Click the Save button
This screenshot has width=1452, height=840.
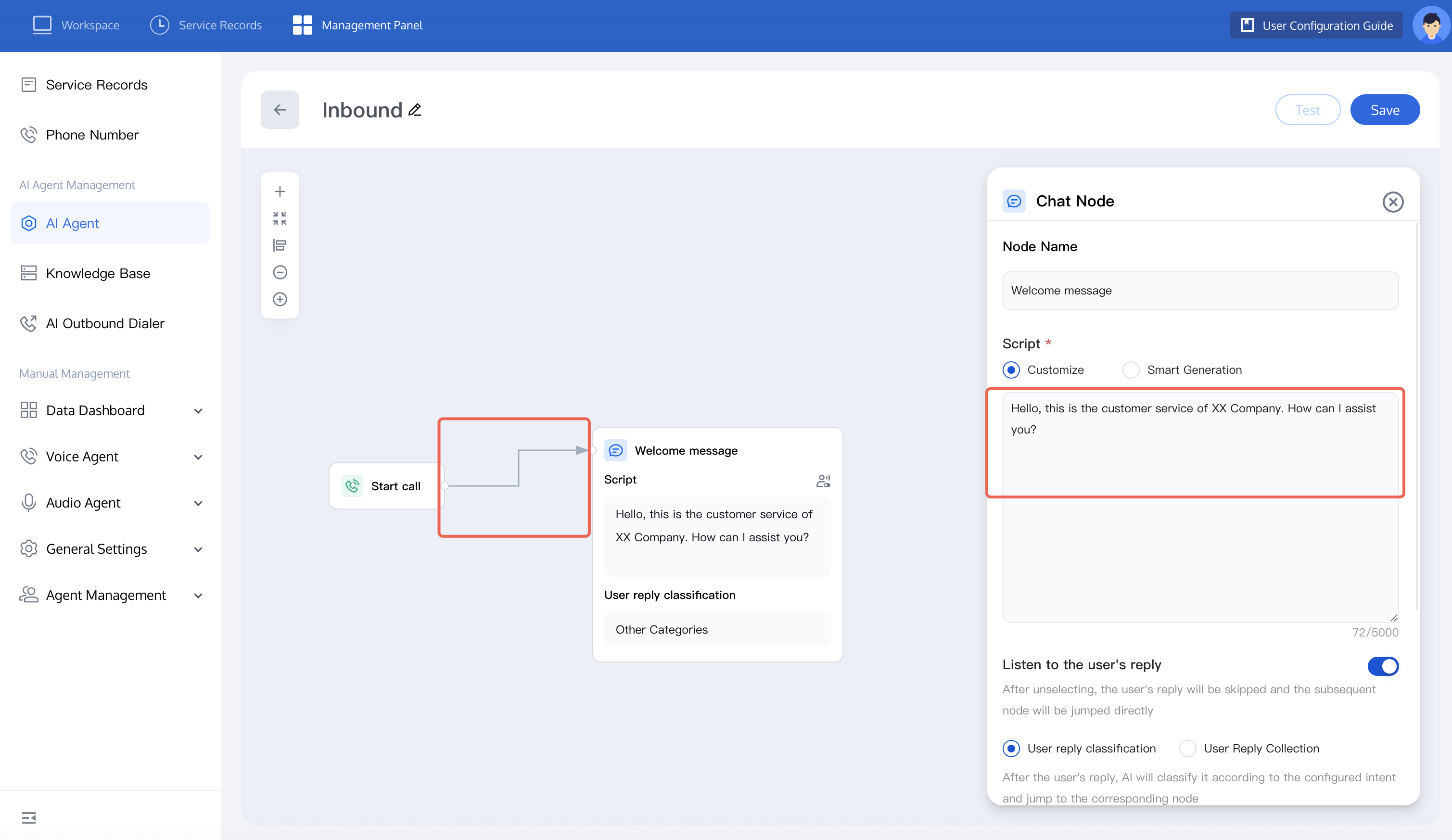[1384, 110]
